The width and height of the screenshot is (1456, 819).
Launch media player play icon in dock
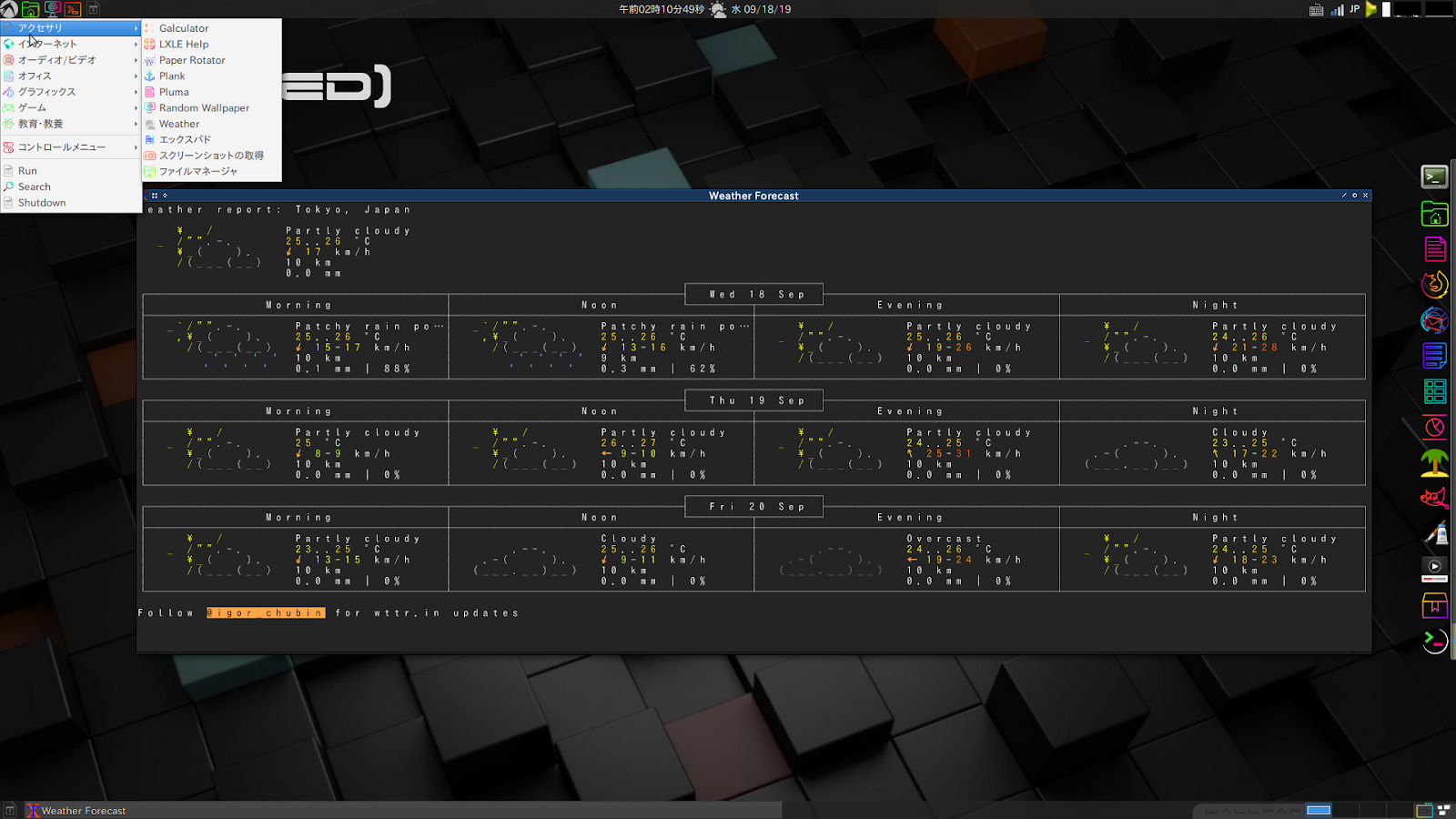[x=1434, y=569]
